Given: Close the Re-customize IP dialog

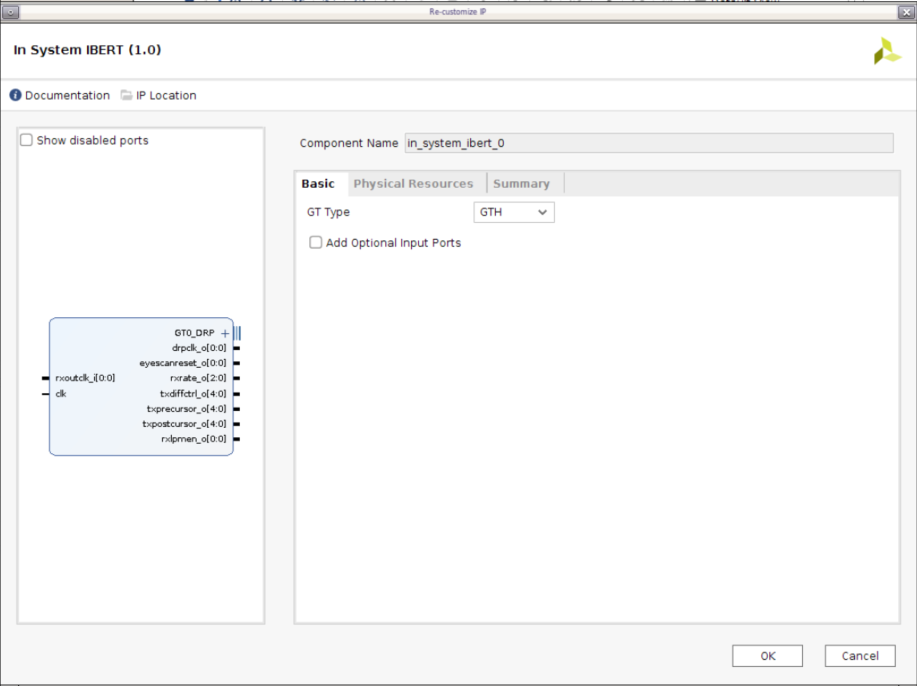Looking at the screenshot, I should pos(906,12).
